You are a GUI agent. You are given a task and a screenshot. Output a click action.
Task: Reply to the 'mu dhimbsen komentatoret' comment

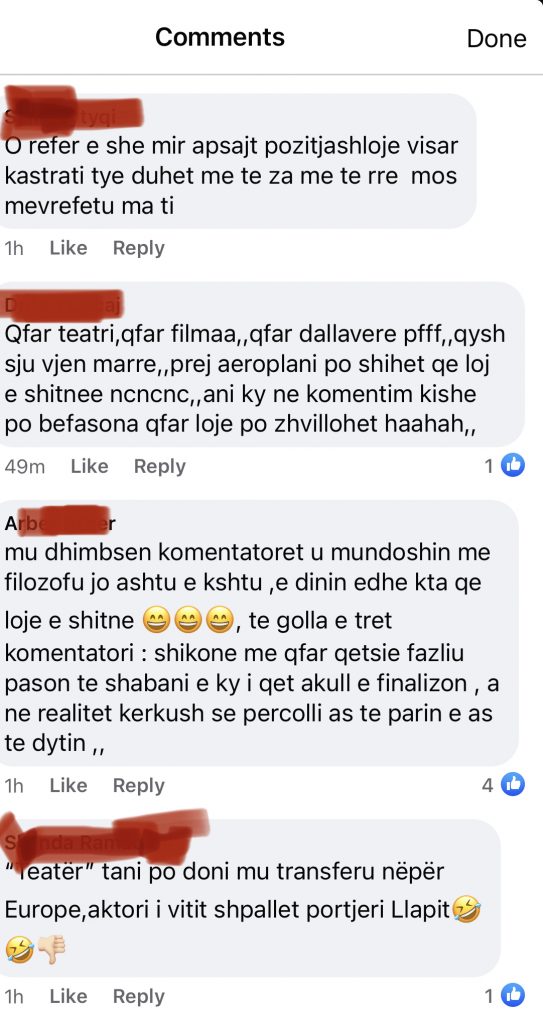139,785
